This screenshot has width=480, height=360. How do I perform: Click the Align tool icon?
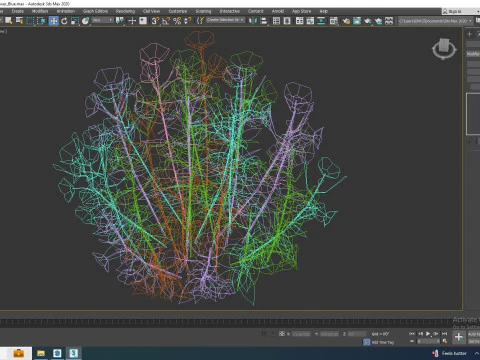(264, 21)
